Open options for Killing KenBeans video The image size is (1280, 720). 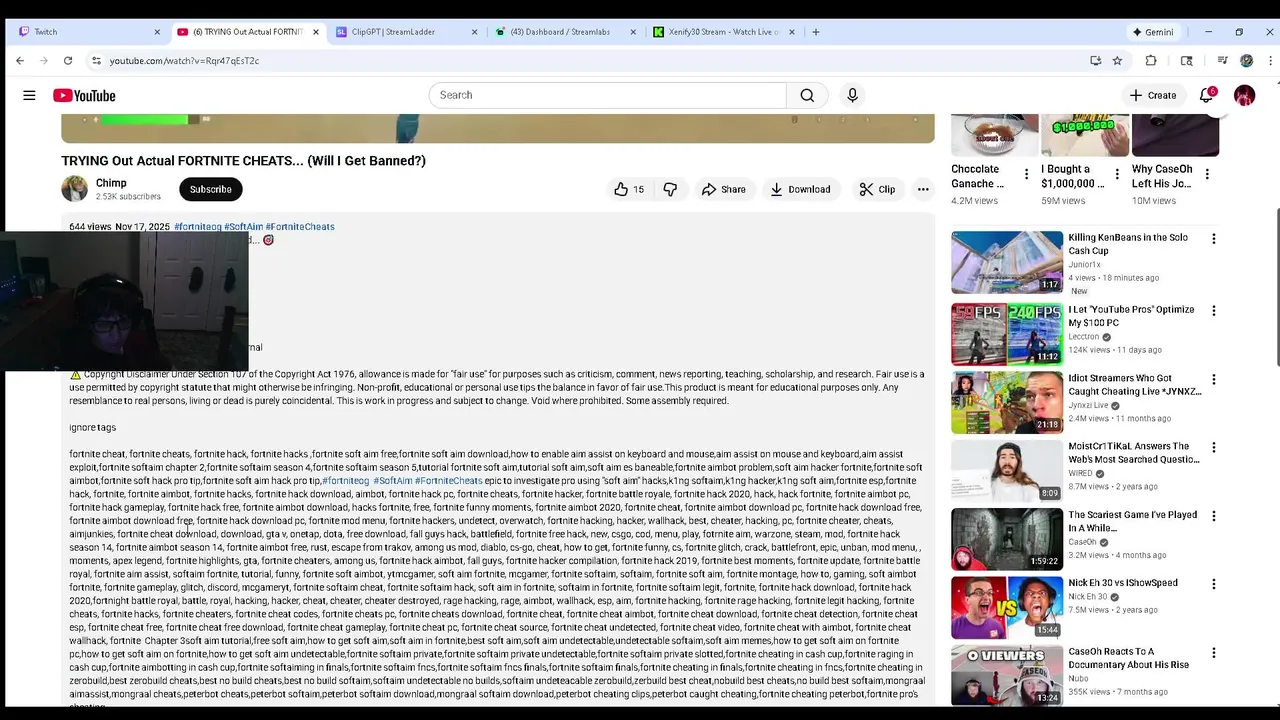pos(1214,239)
